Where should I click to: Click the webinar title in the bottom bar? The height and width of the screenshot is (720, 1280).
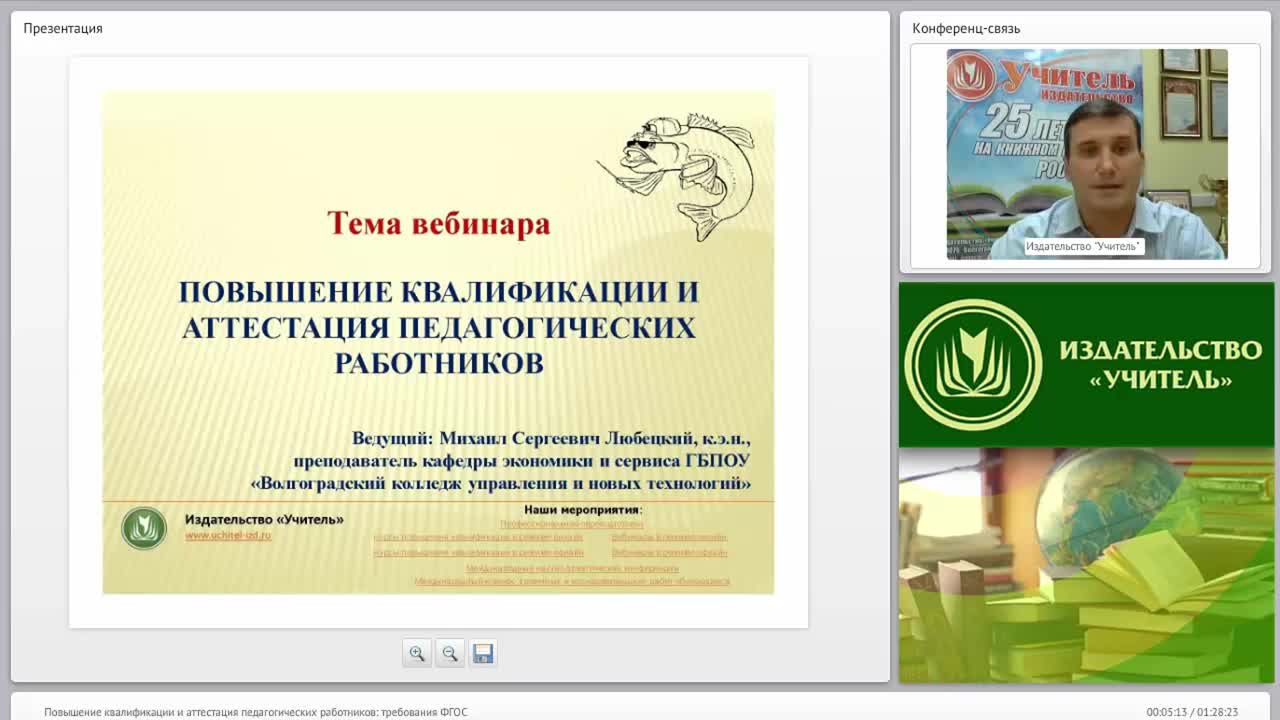[x=255, y=712]
